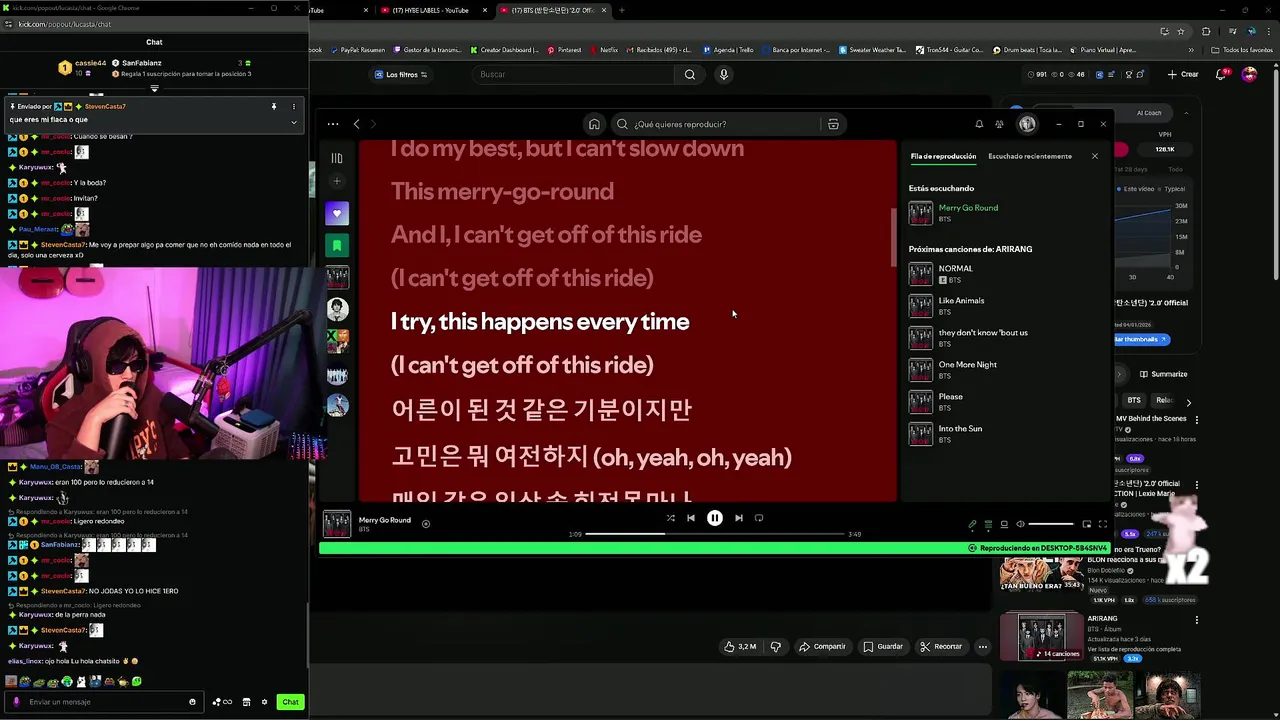
Task: Click Merry Go Round now-playing entry
Action: [1004, 213]
